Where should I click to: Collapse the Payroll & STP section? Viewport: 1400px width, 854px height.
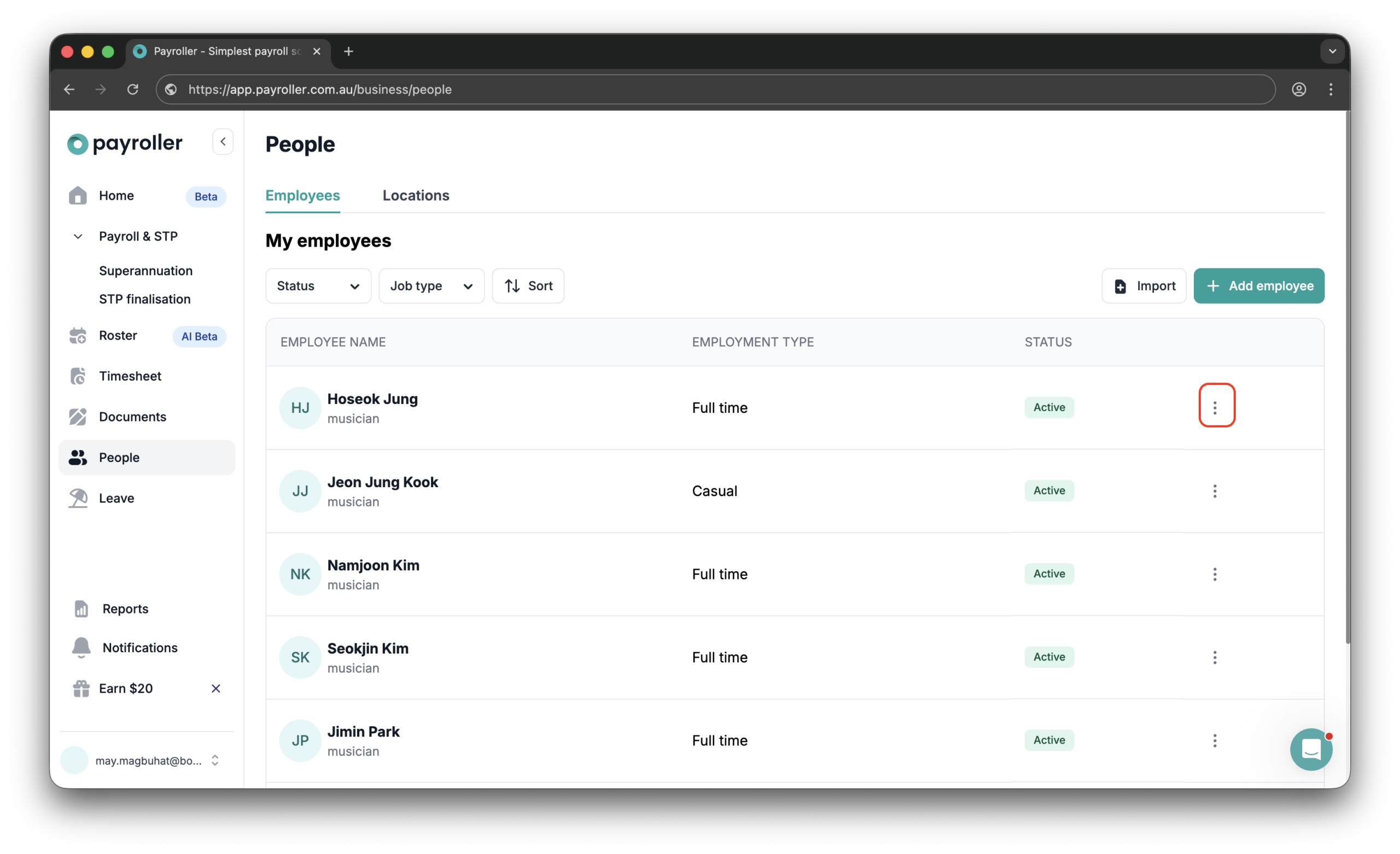pyautogui.click(x=77, y=236)
